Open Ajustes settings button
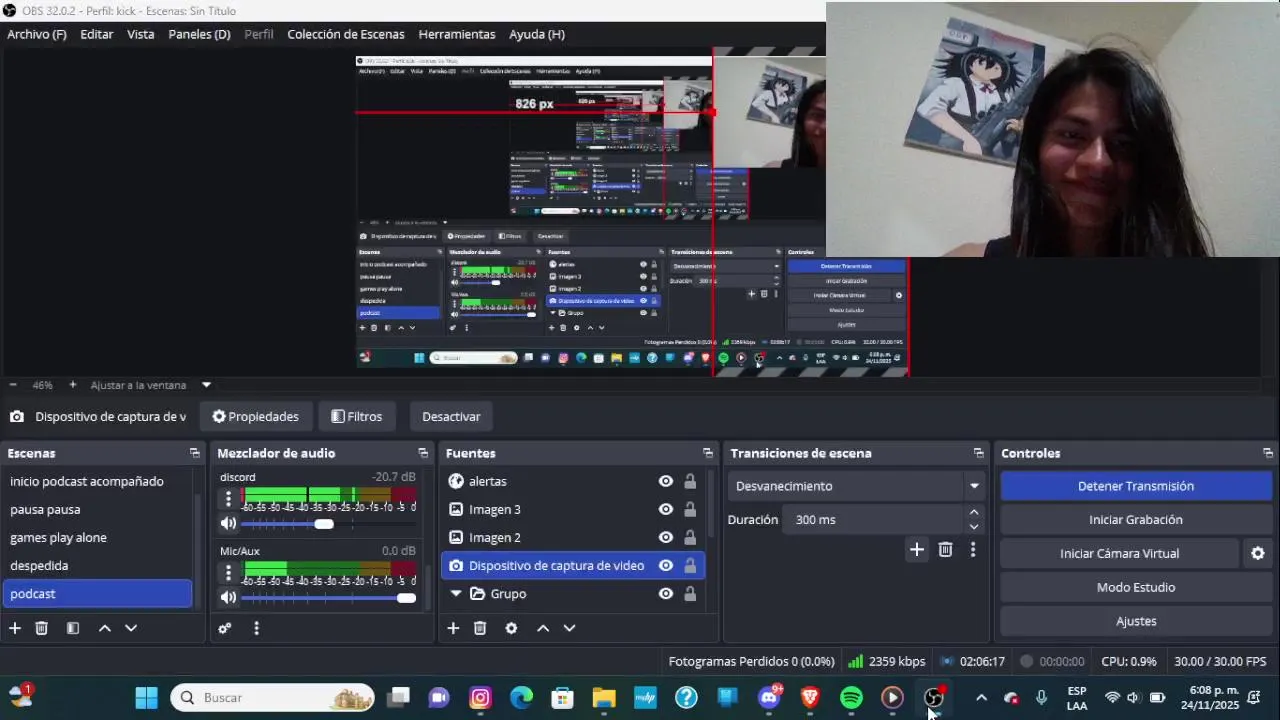 pyautogui.click(x=1136, y=621)
